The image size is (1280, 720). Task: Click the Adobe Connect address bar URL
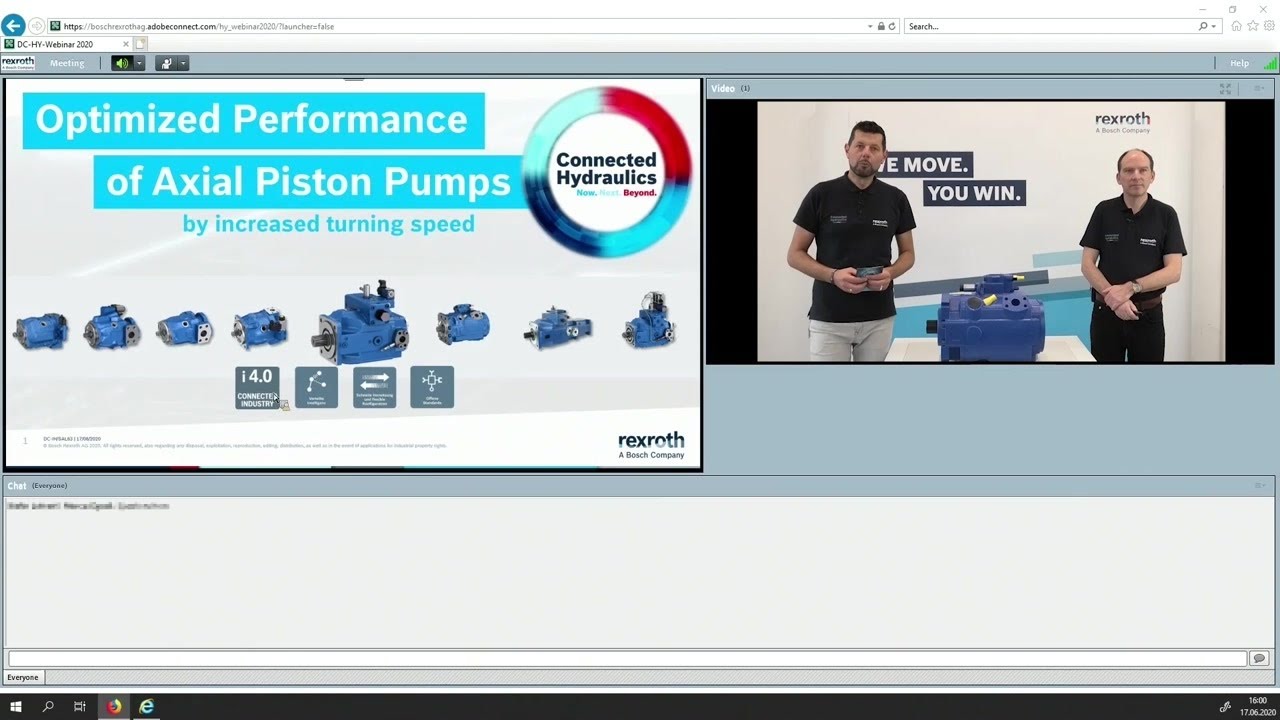pos(199,27)
